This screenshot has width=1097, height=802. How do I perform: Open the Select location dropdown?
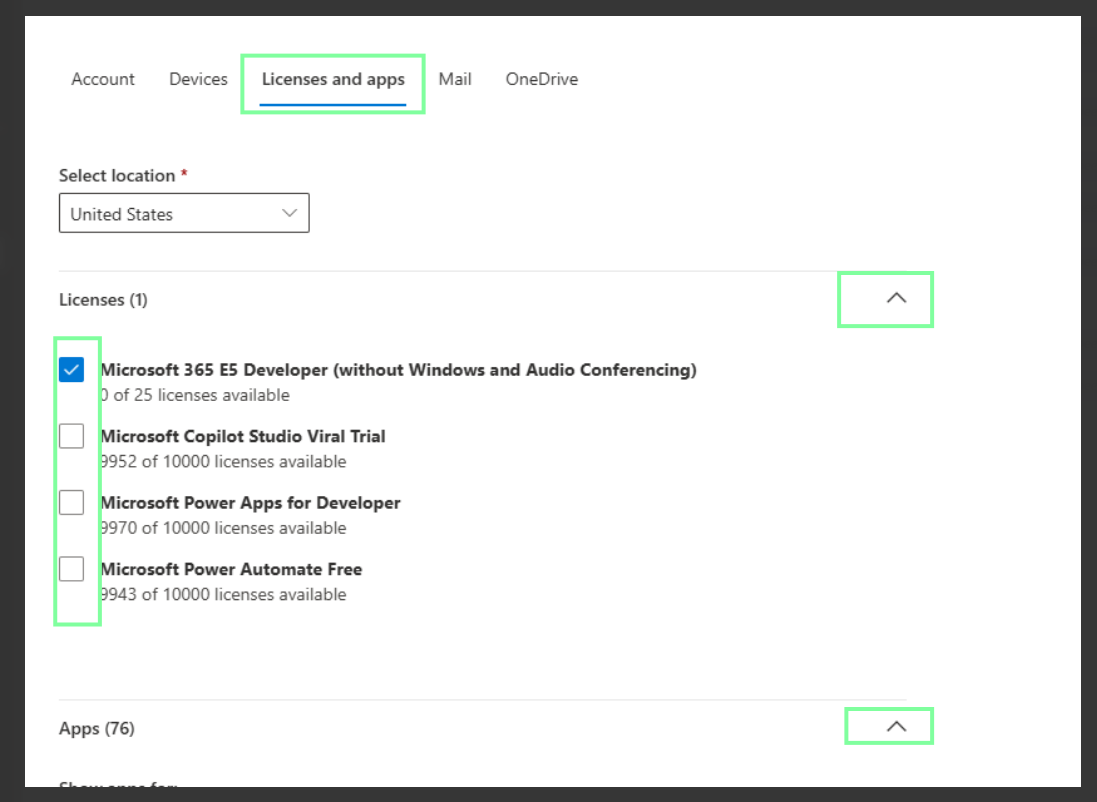[184, 213]
